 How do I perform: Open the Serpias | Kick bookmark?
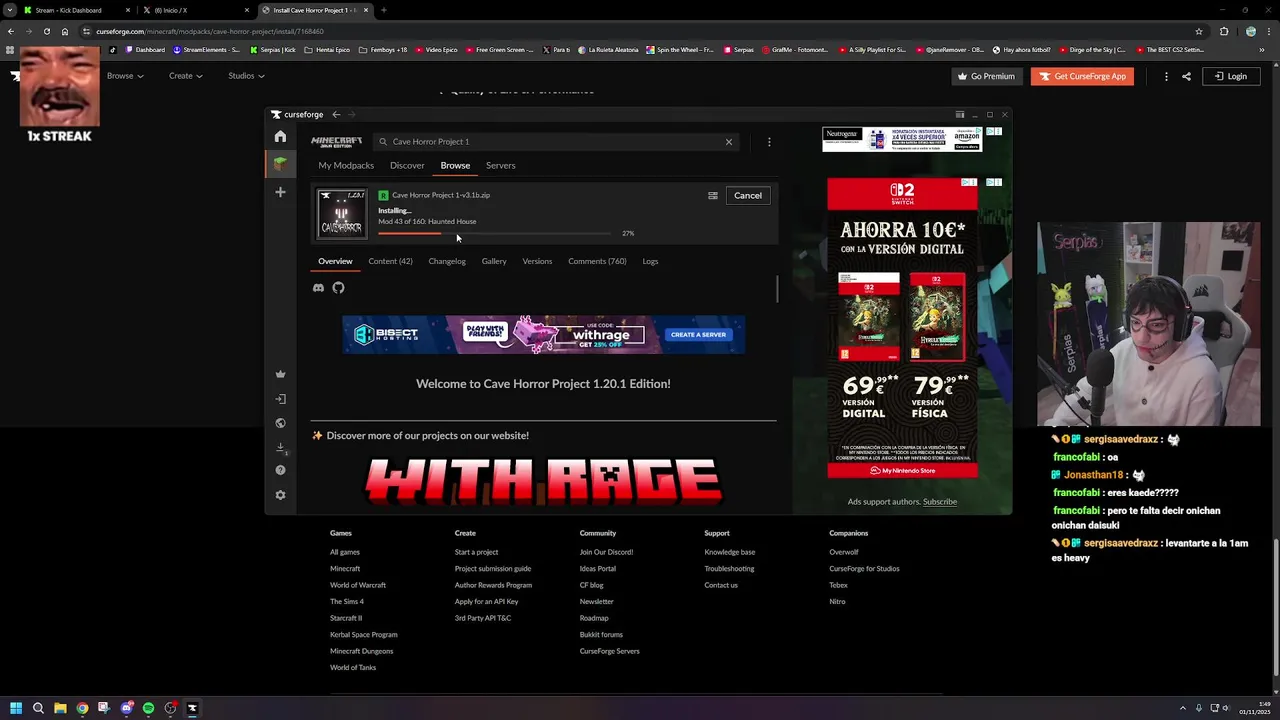pyautogui.click(x=273, y=50)
